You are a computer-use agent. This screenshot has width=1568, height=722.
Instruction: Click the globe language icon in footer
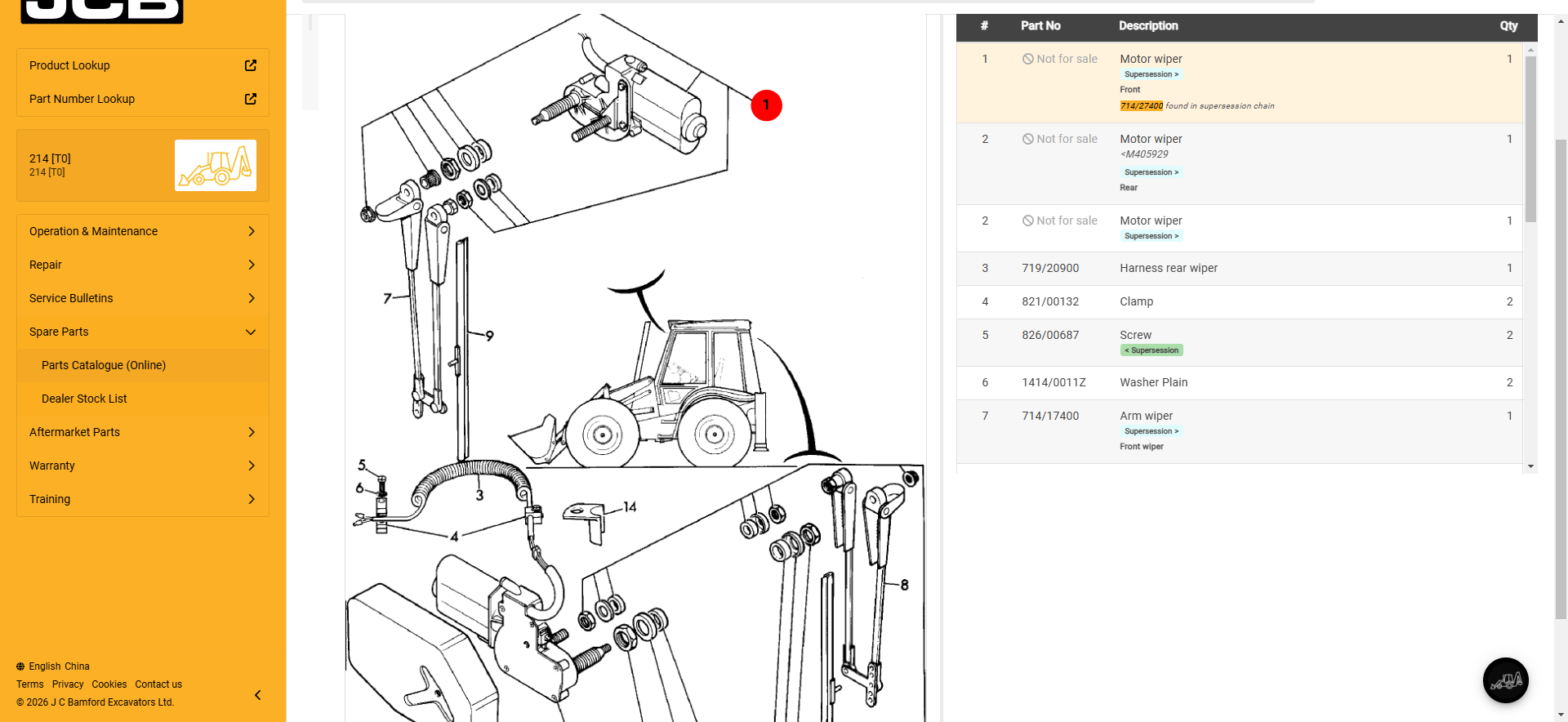20,666
